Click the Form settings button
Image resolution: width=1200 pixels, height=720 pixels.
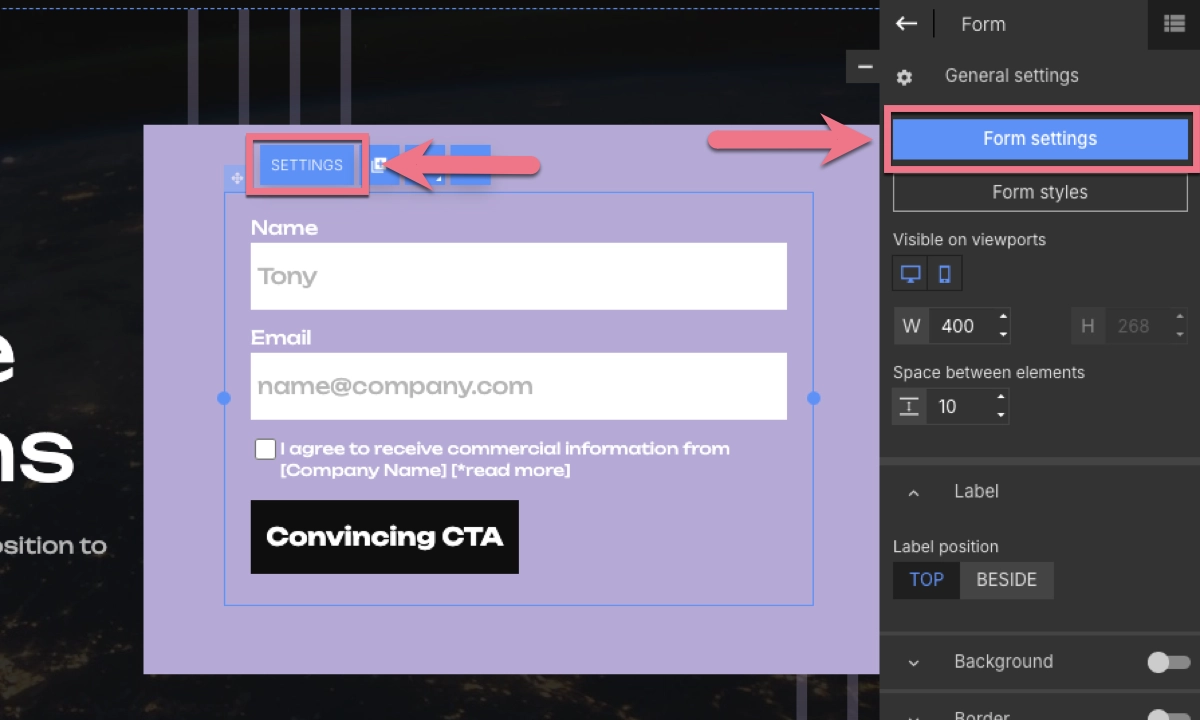point(1040,139)
